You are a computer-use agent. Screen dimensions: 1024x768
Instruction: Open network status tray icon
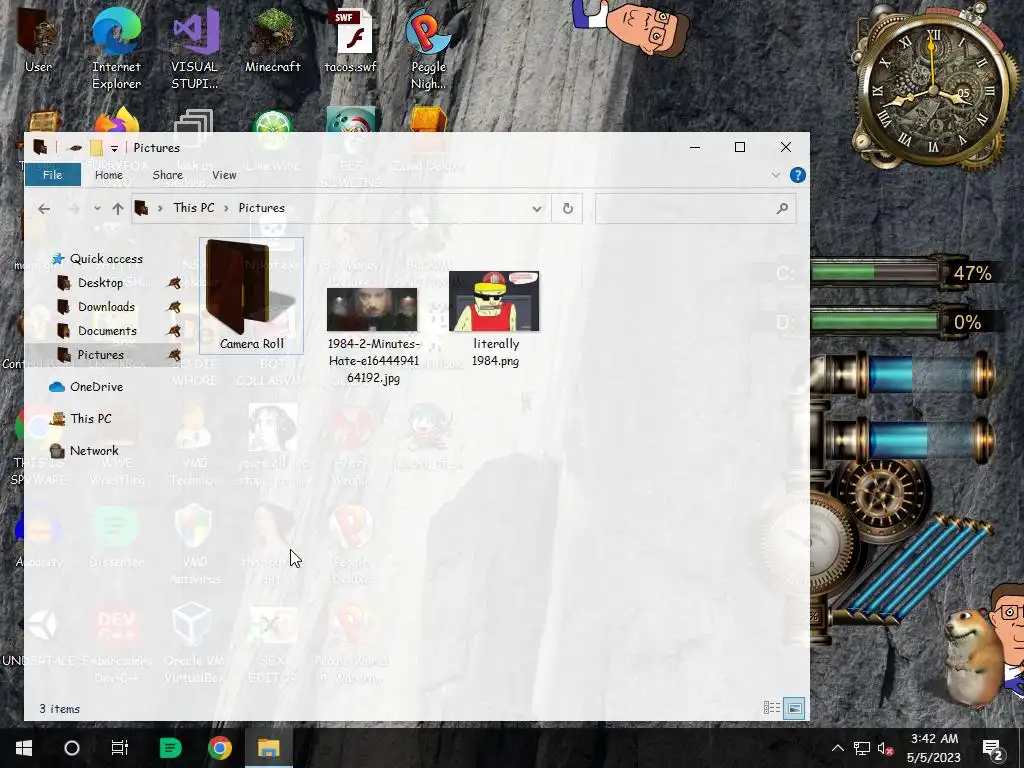(862, 748)
